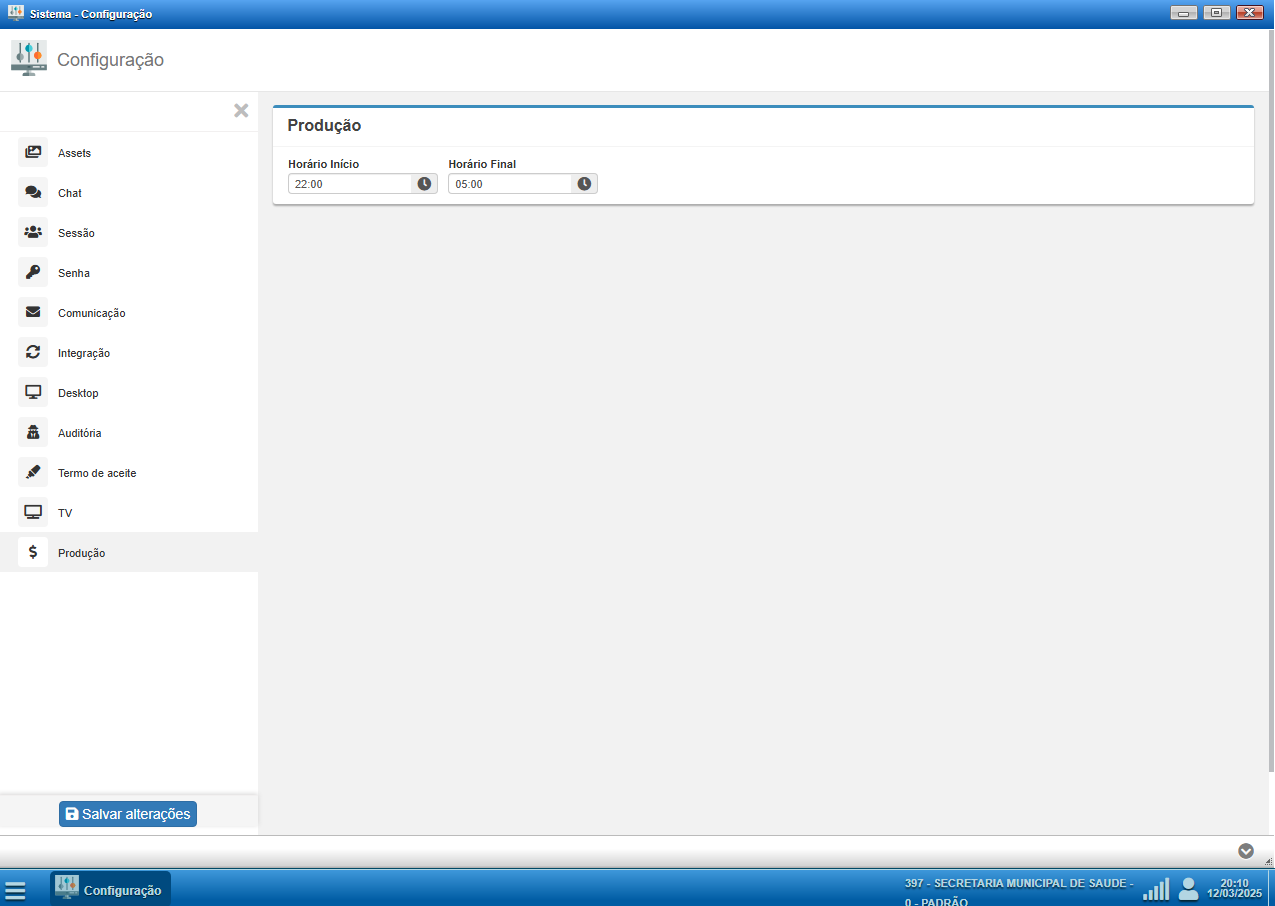Click the Horário Final time field
Screen dimensions: 1275x906
tap(510, 184)
